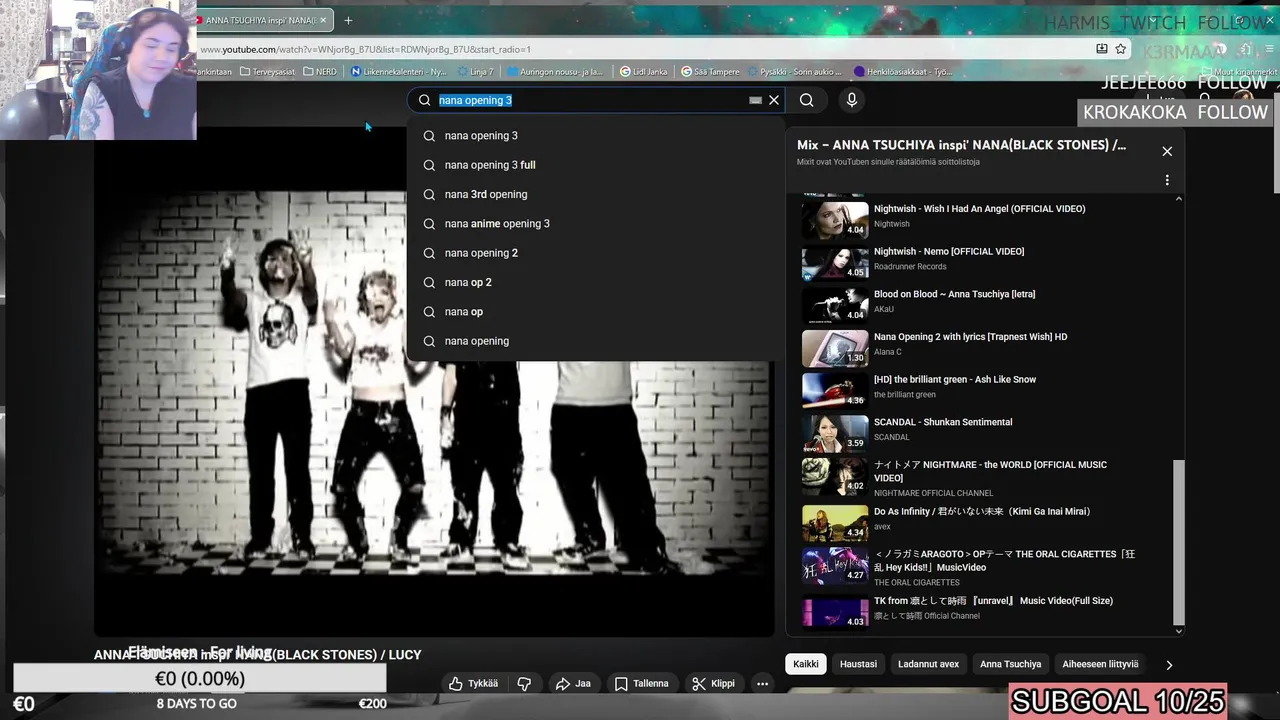
Task: Play Do As Infinity Kimi Ga Inai Mirai
Action: tap(982, 512)
